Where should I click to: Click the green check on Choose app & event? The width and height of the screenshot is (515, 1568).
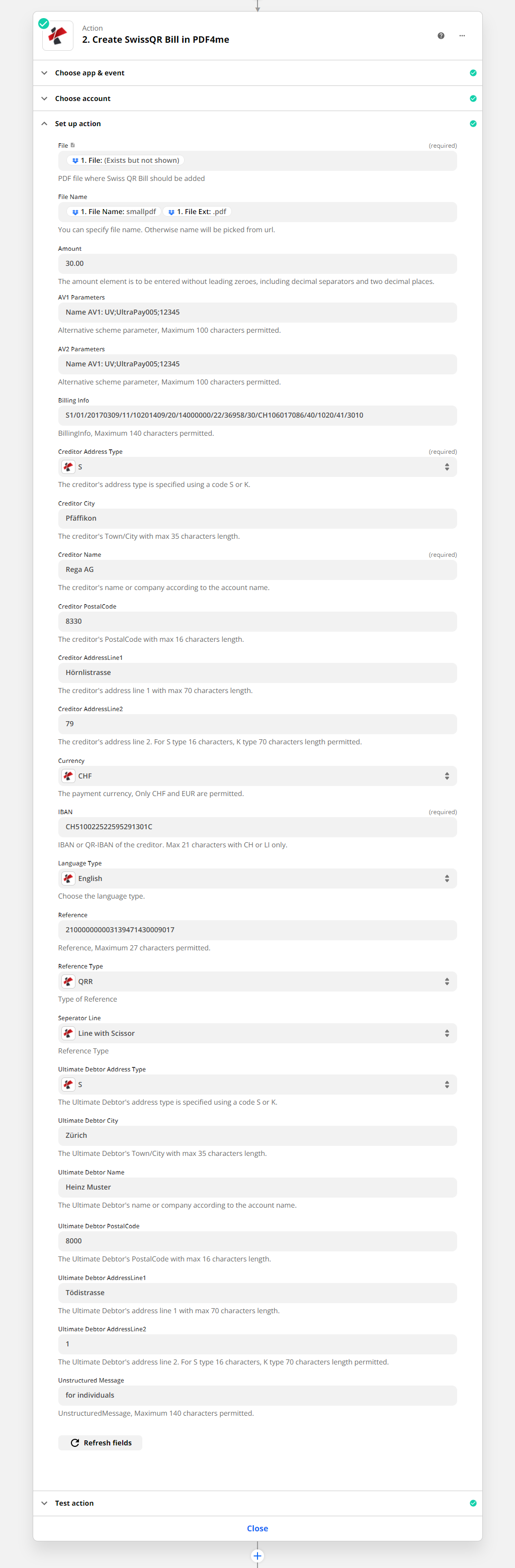coord(473,73)
